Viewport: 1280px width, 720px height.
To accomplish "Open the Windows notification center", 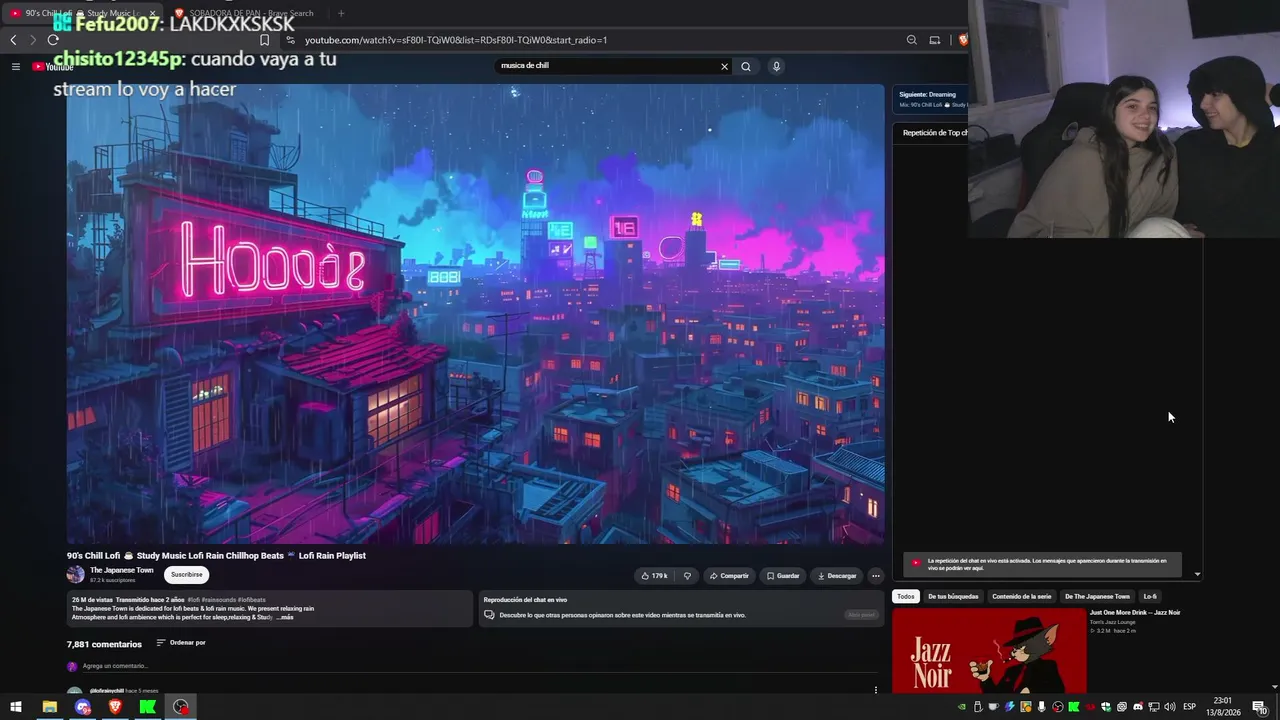I will pyautogui.click(x=1260, y=707).
